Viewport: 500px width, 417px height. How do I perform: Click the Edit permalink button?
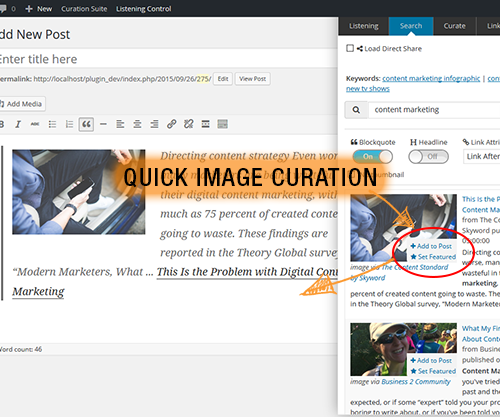tap(223, 79)
